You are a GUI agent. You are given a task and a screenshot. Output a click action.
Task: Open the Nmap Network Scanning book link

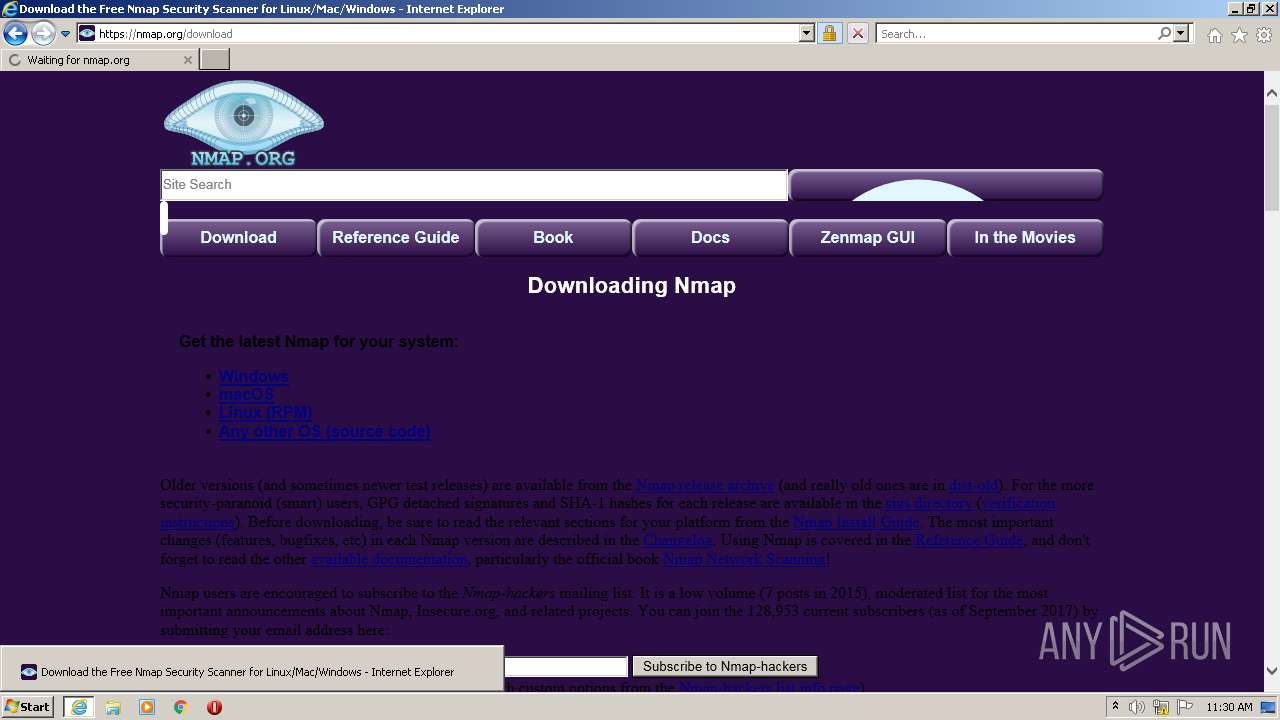point(744,559)
